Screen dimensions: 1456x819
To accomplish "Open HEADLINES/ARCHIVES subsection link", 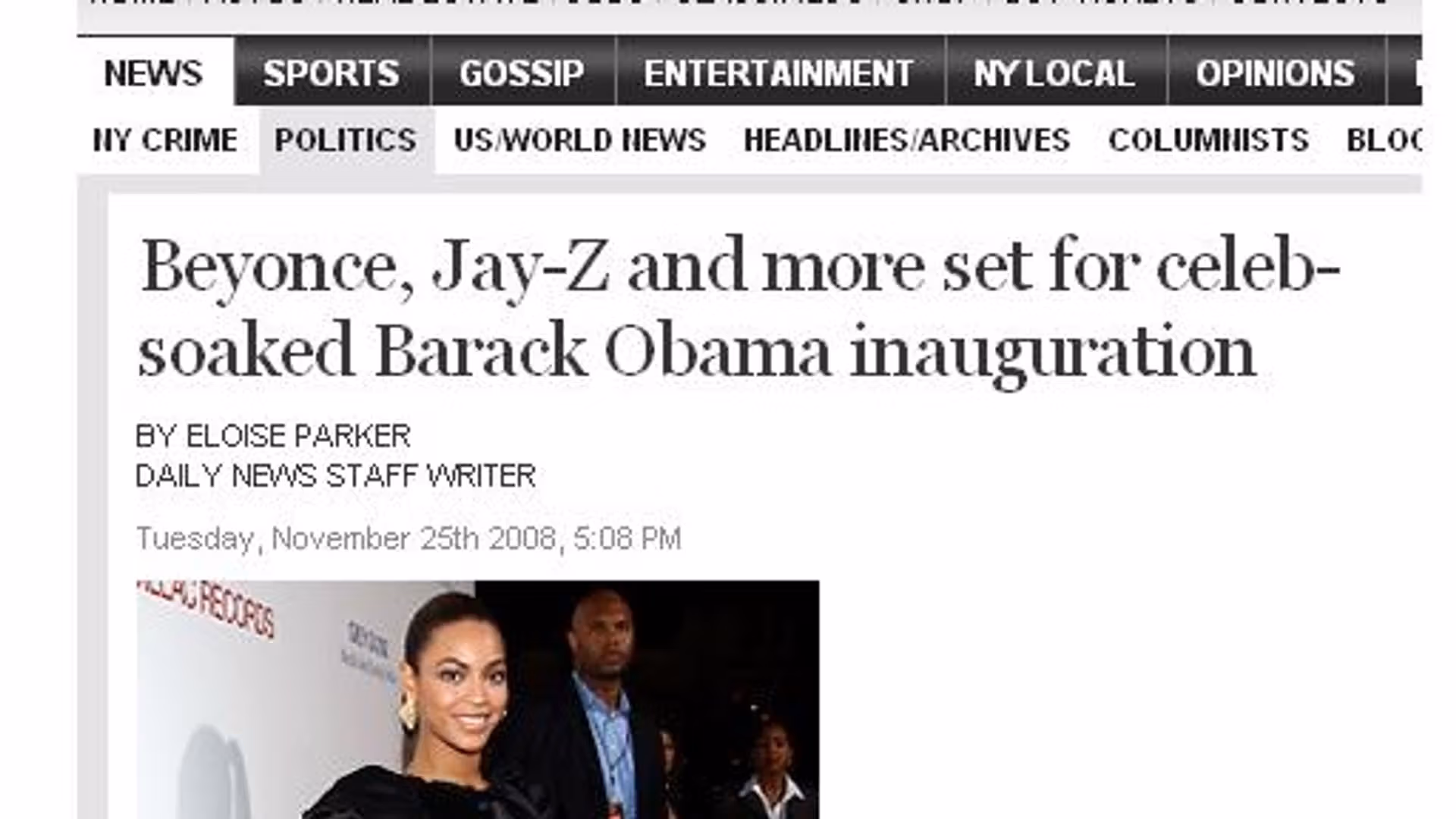I will [907, 140].
